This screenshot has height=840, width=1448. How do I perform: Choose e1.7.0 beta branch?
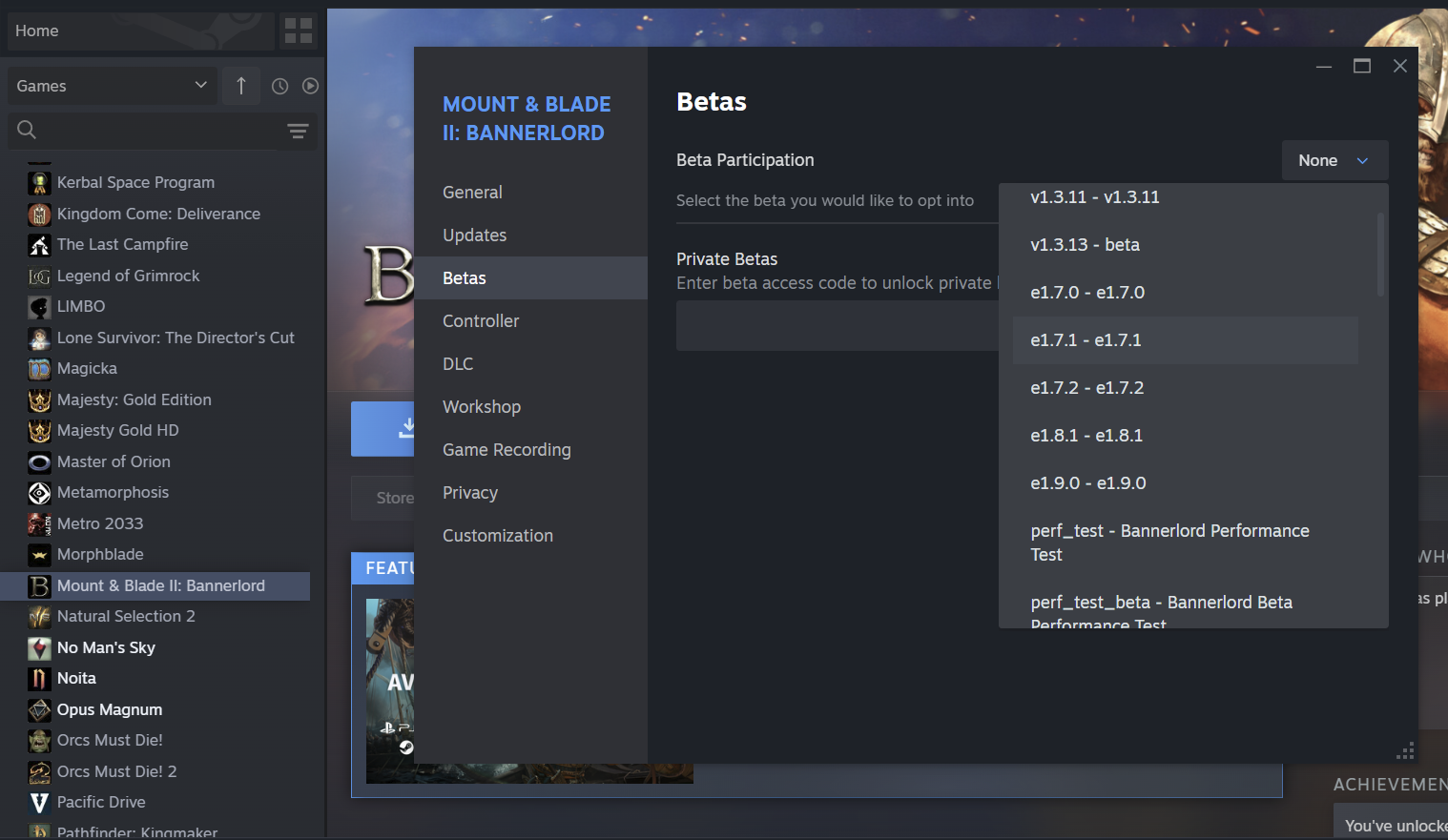[1185, 293]
